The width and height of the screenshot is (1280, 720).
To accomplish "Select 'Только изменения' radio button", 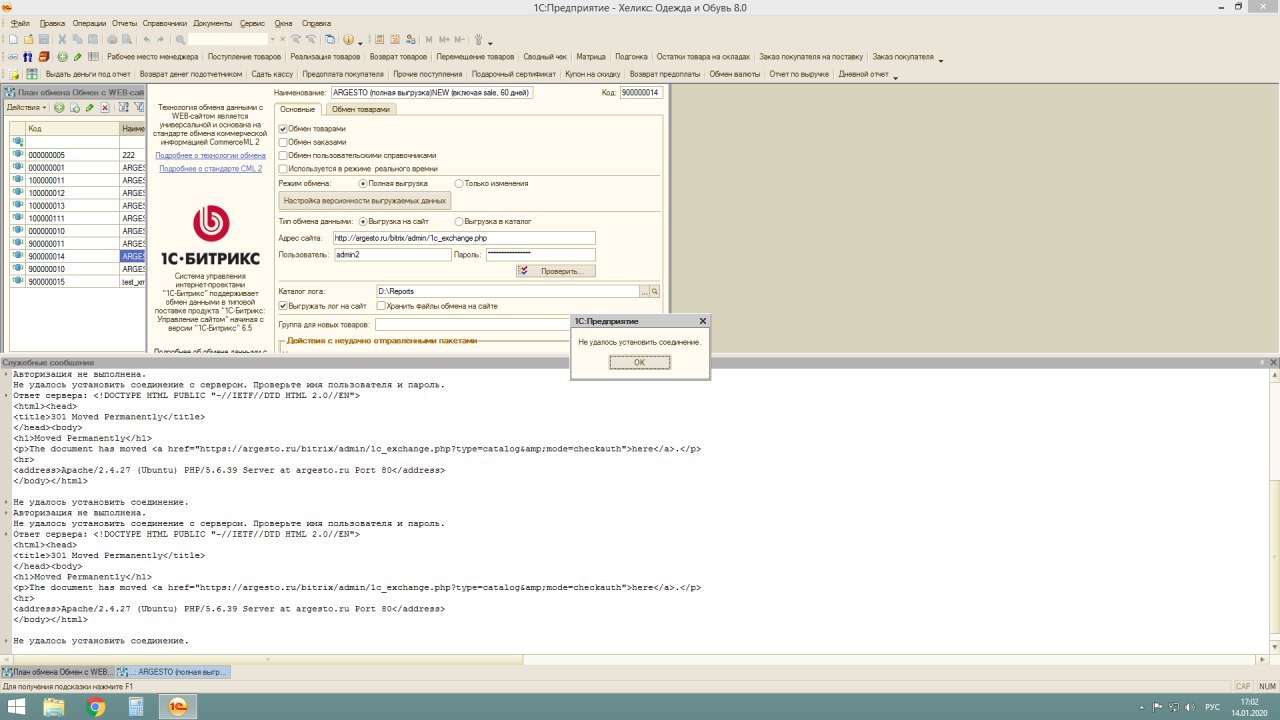I will tap(459, 184).
